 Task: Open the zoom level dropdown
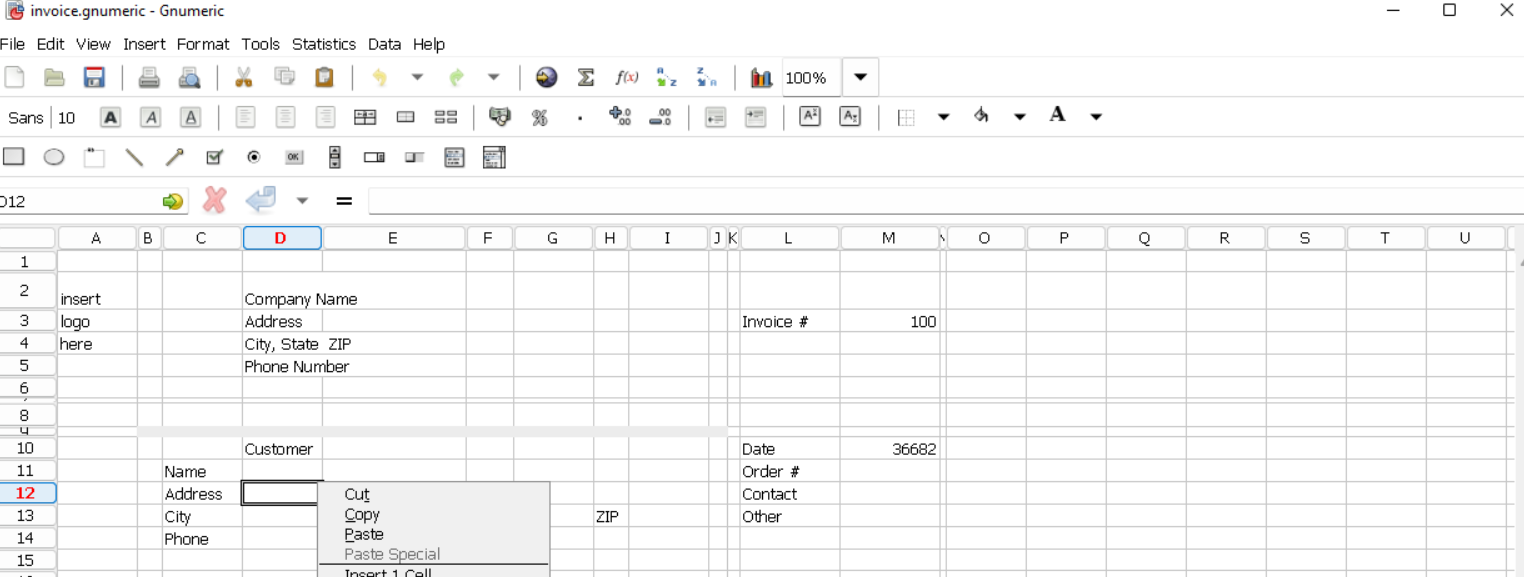tap(858, 77)
